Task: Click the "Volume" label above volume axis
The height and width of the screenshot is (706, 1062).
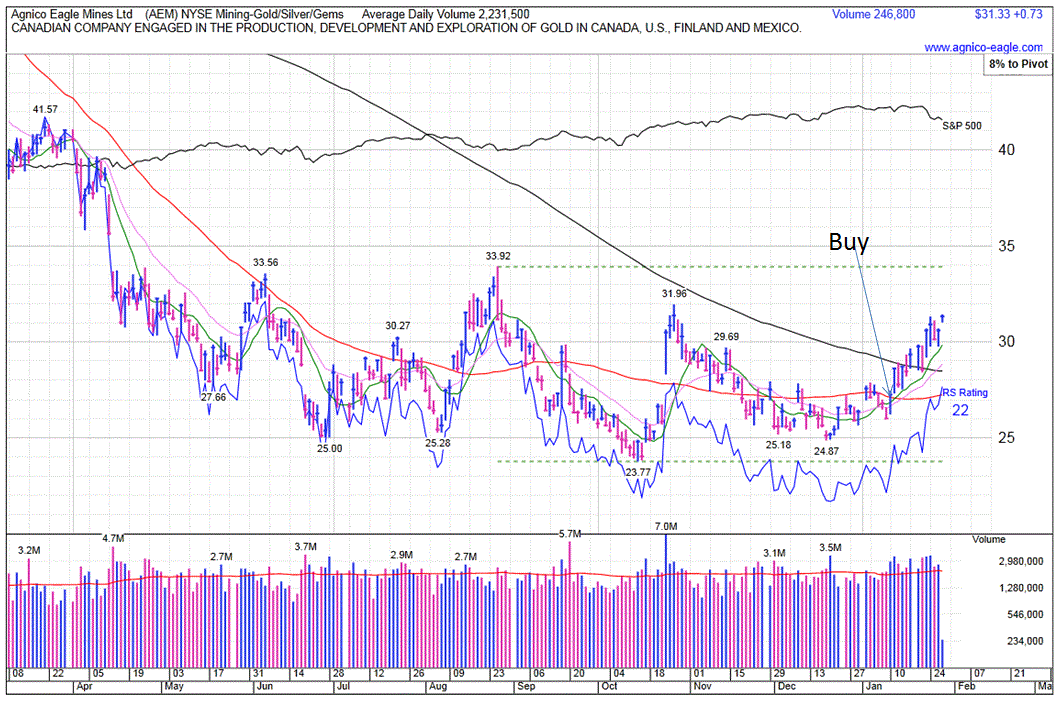Action: [x=989, y=540]
